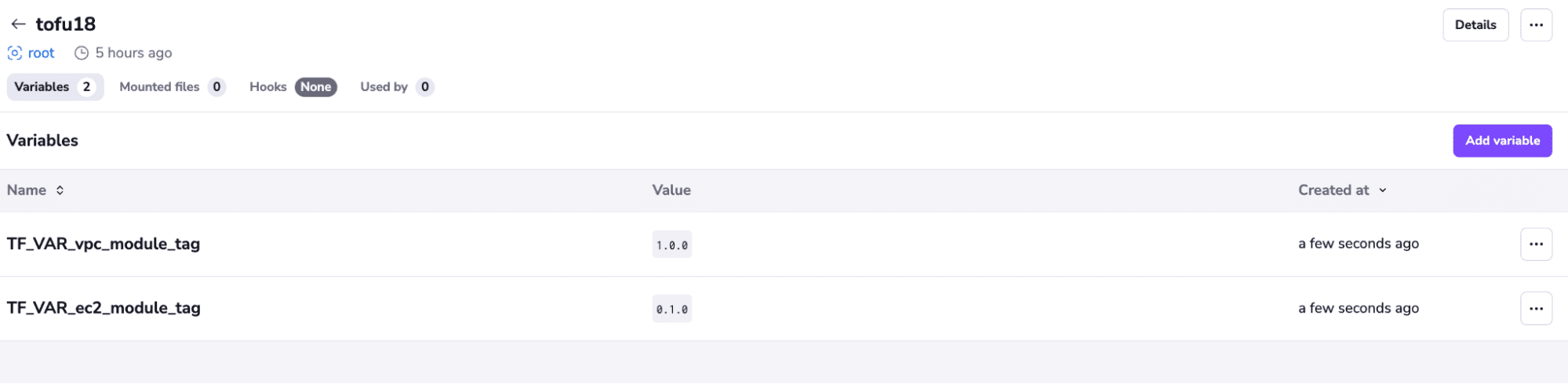Select the TF_VAR_vpc_module_tag variable name
Image resolution: width=1568 pixels, height=384 pixels.
pyautogui.click(x=104, y=244)
